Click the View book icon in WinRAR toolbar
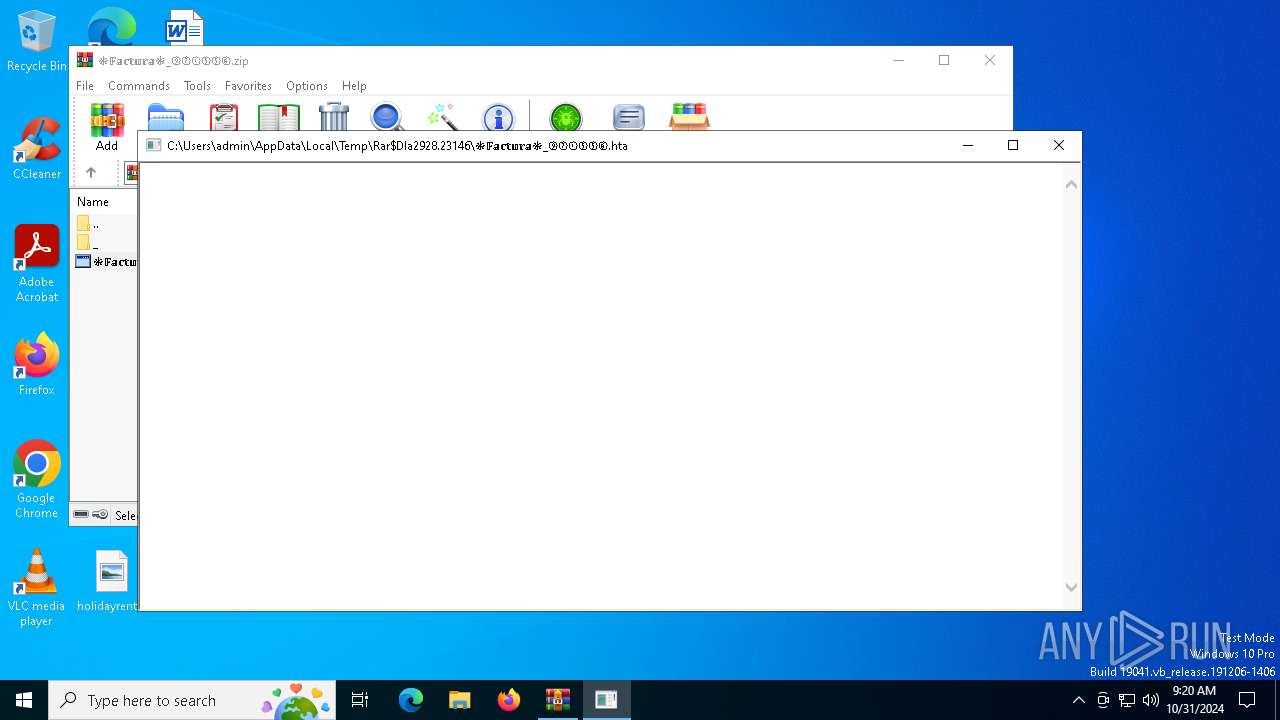This screenshot has width=1280, height=720. point(279,117)
